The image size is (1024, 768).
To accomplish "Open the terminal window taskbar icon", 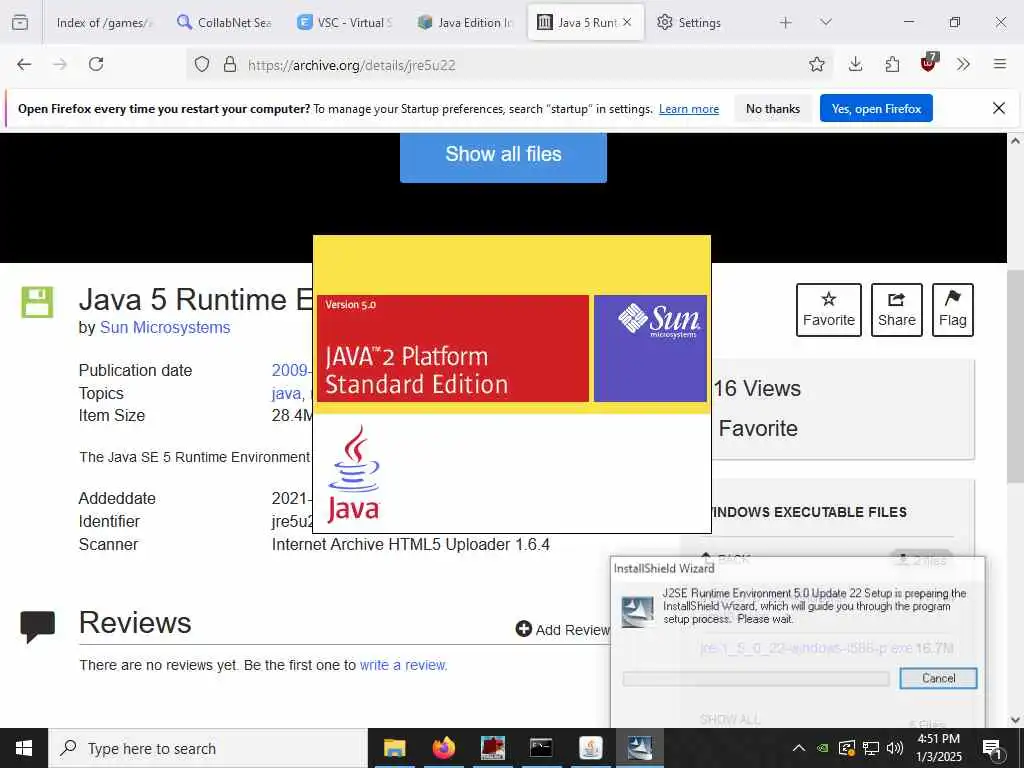I will 541,748.
